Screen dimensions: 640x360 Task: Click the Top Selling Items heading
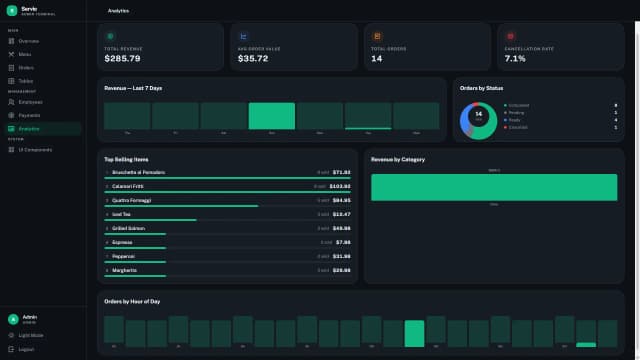126,160
